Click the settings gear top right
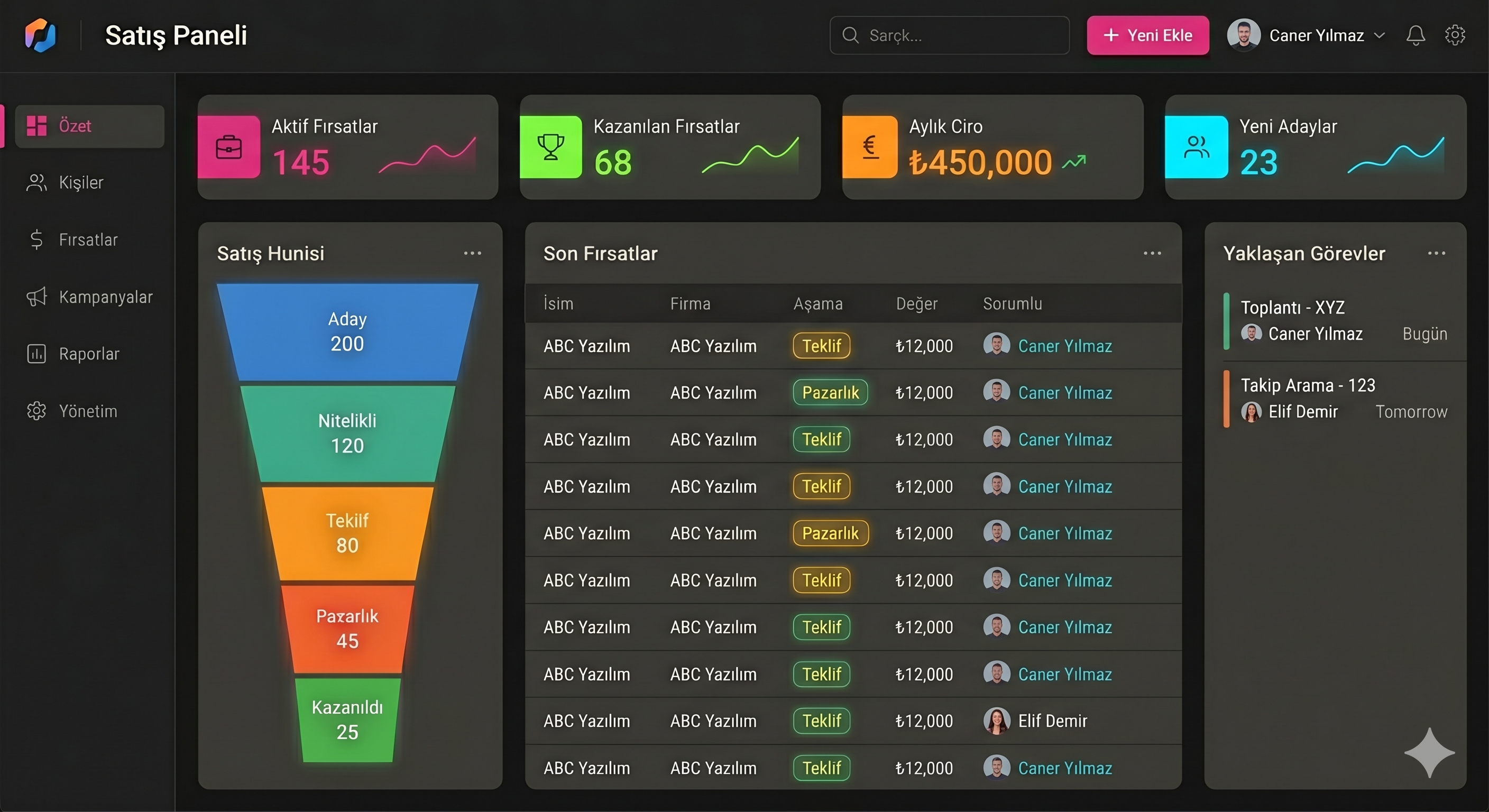The width and height of the screenshot is (1489, 812). click(1456, 35)
